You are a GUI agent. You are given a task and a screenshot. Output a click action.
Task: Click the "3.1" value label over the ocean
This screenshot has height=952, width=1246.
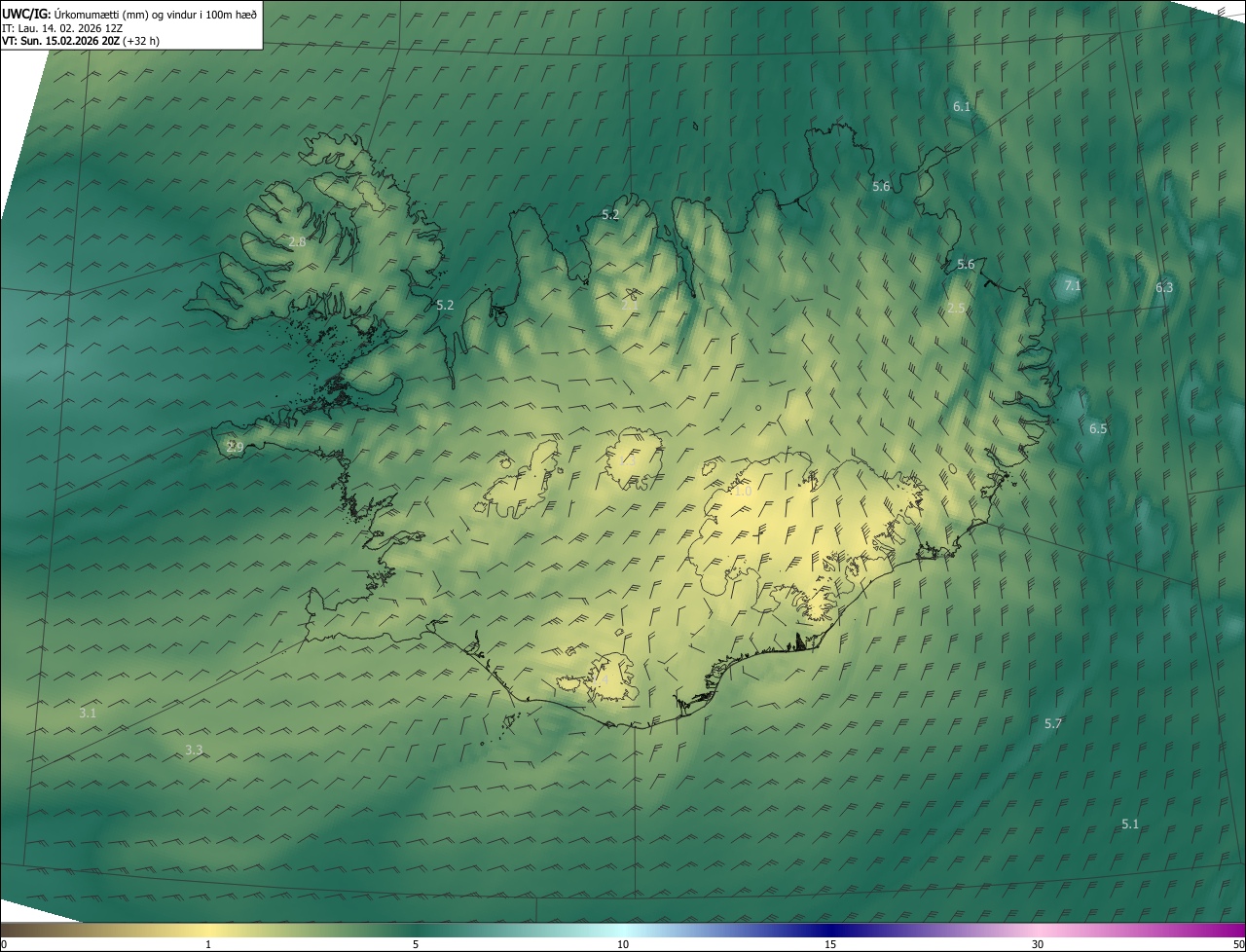(x=88, y=713)
